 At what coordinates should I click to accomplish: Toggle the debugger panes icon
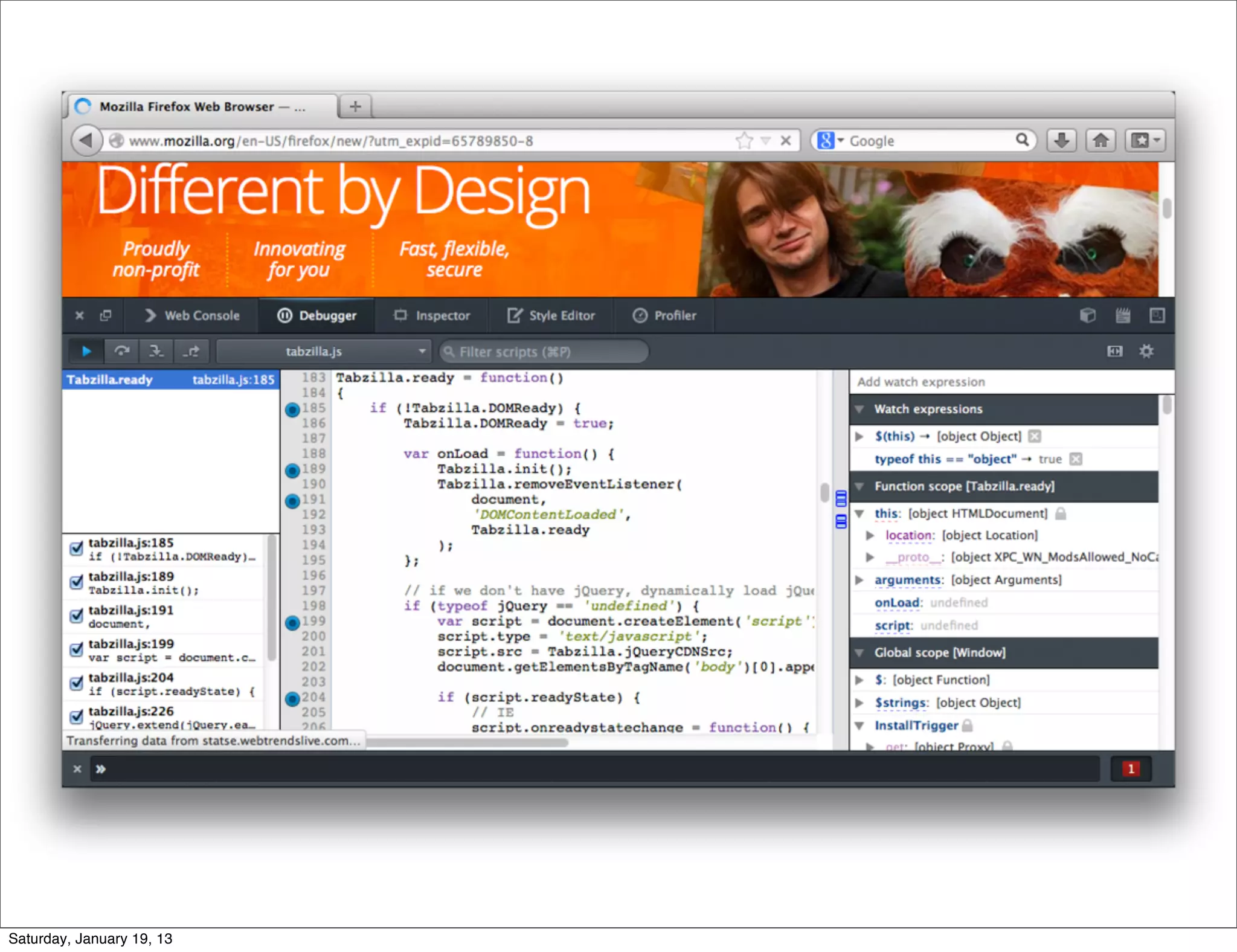(x=1114, y=351)
